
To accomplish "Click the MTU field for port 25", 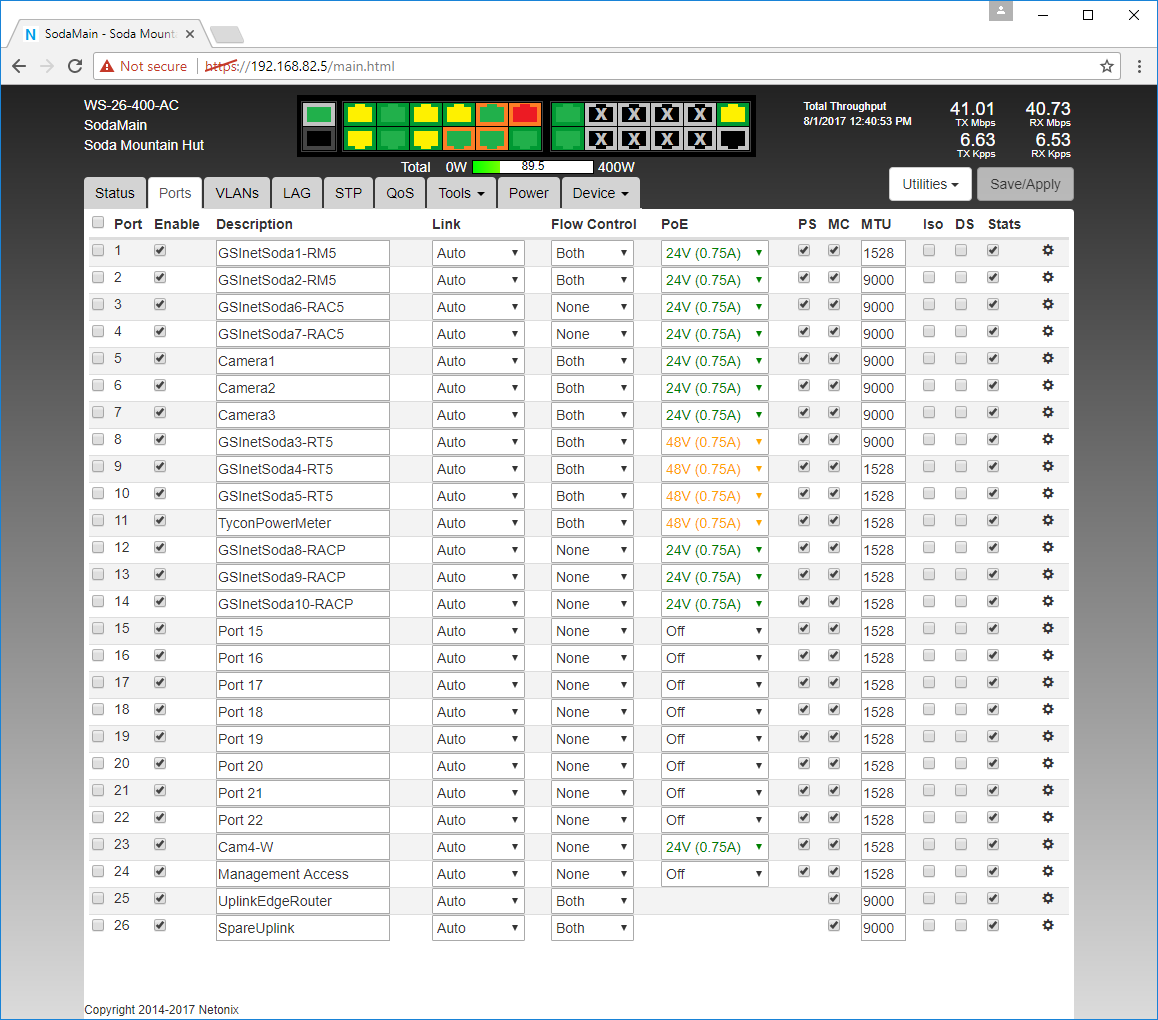I will pos(882,901).
